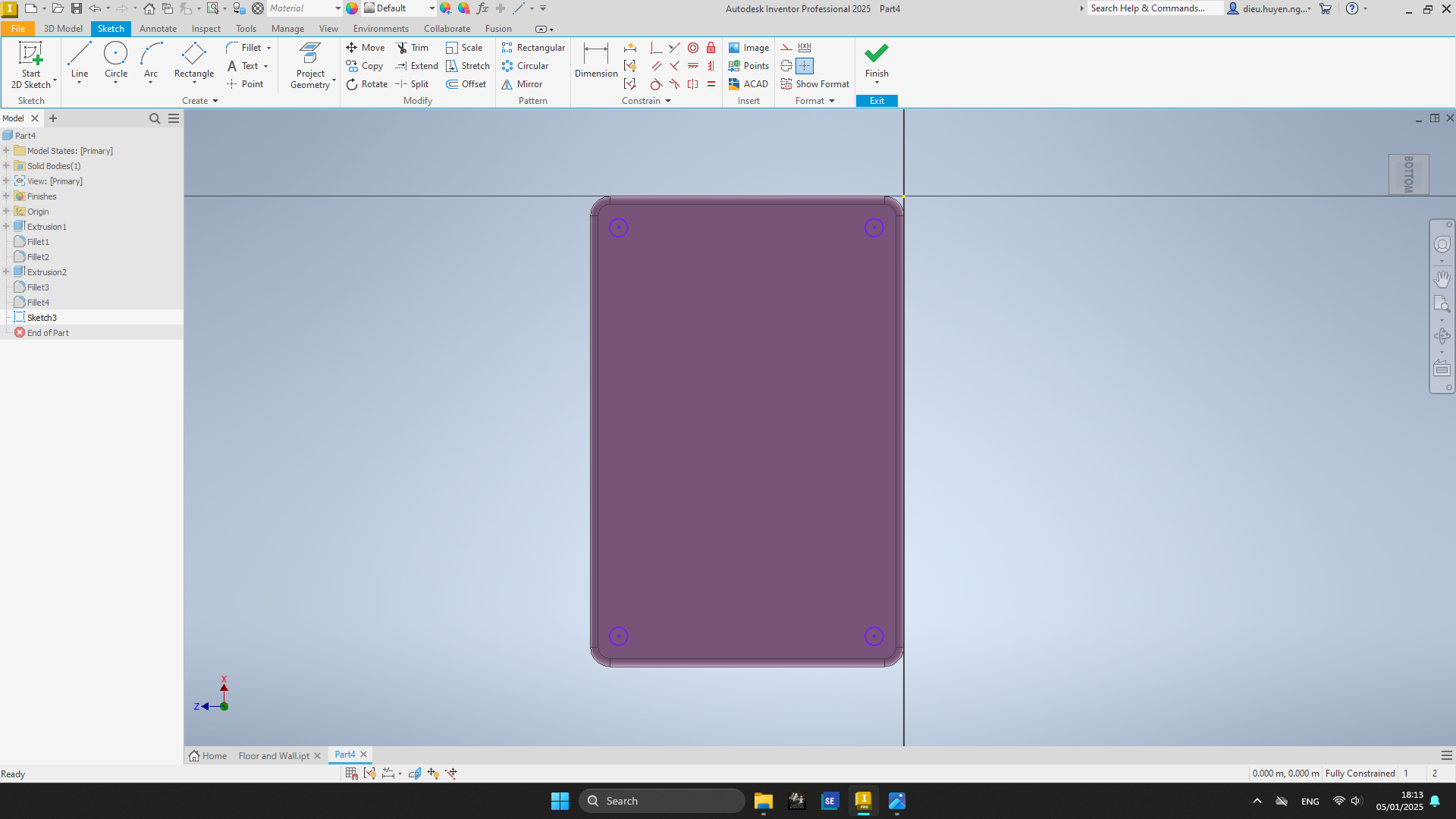
Task: Click the Insert ACAD button
Action: point(748,84)
